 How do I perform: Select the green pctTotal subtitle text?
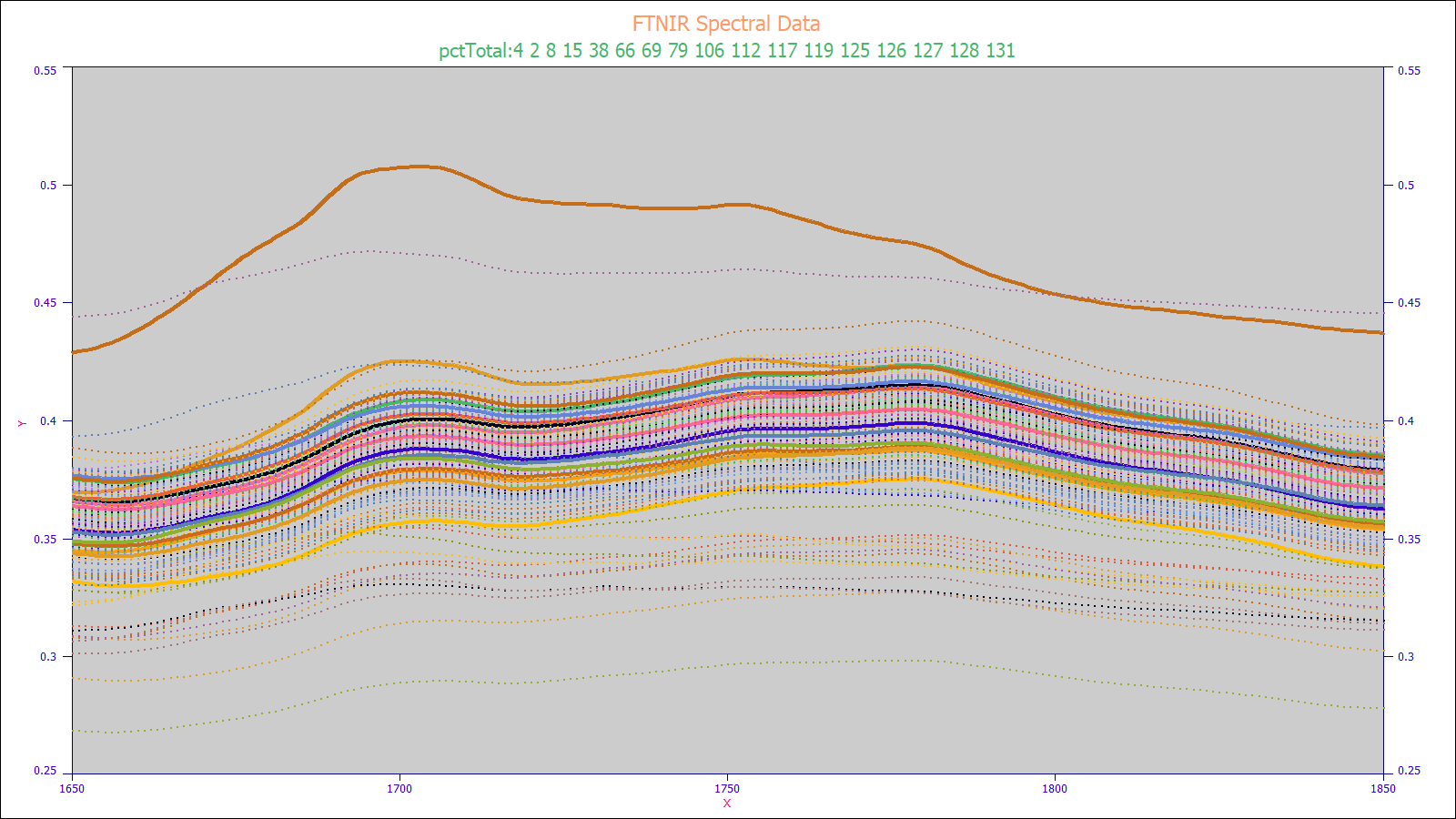click(x=726, y=51)
